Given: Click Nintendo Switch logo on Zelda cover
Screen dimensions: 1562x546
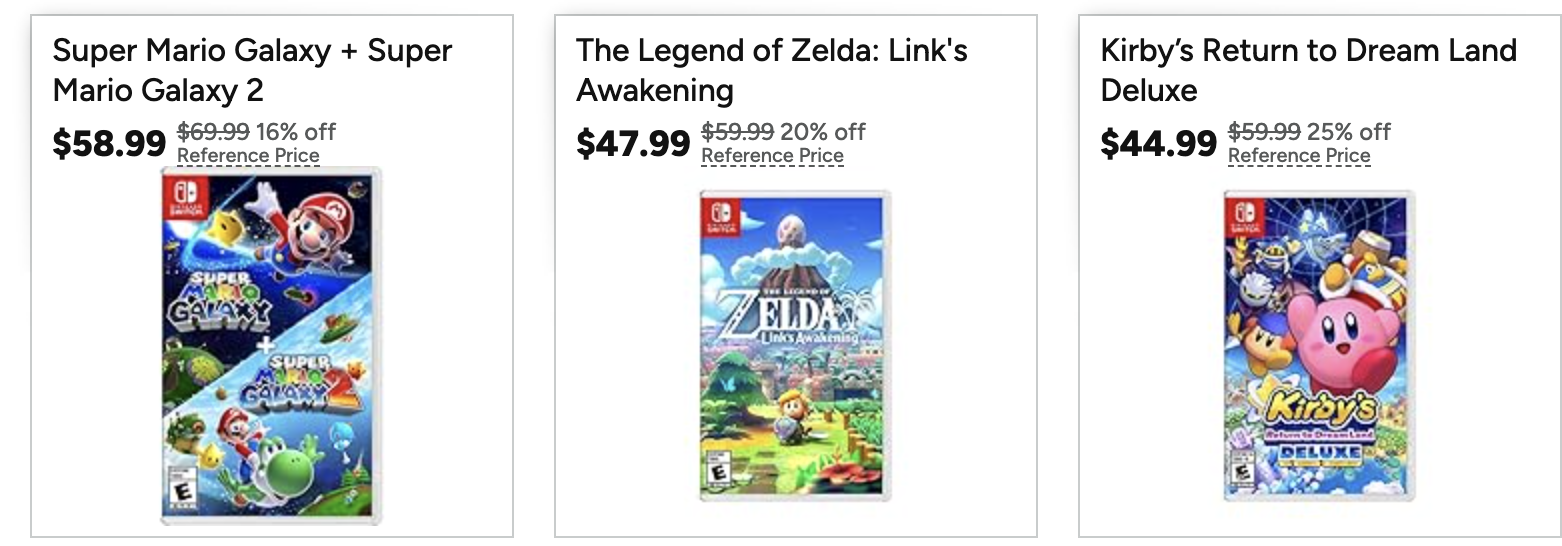Looking at the screenshot, I should coord(719,217).
